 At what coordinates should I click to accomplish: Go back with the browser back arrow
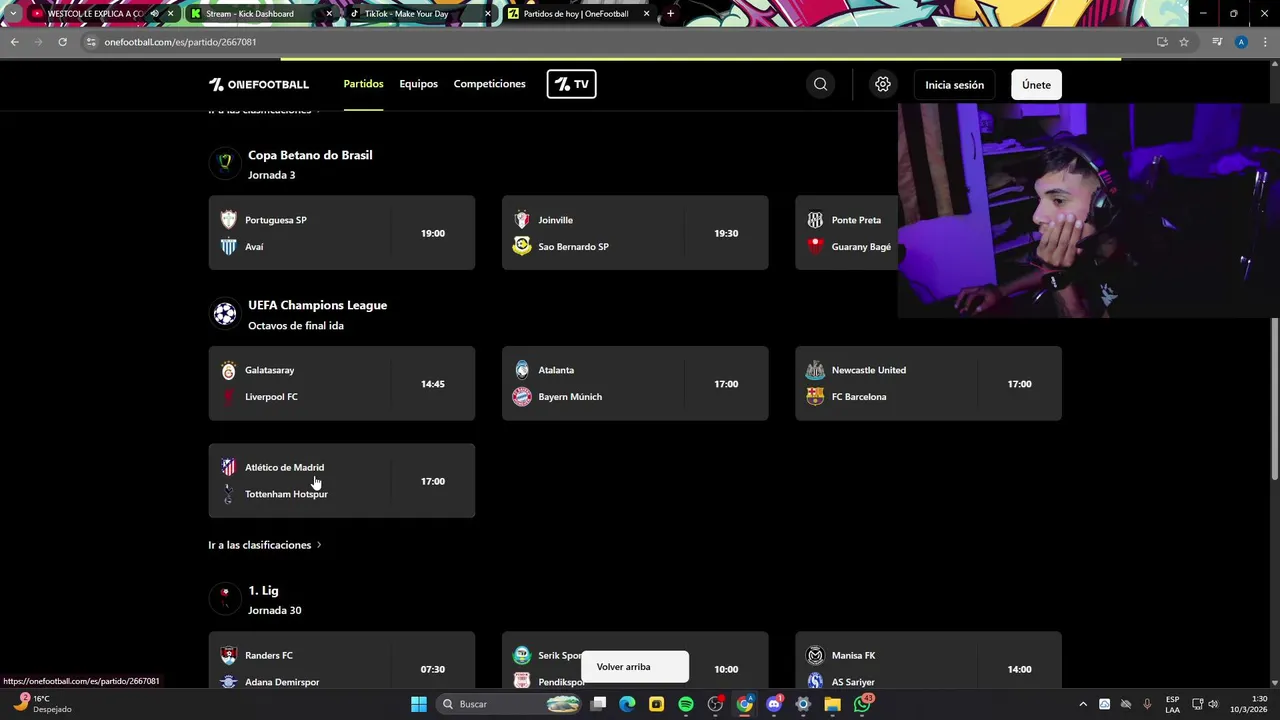point(14,42)
